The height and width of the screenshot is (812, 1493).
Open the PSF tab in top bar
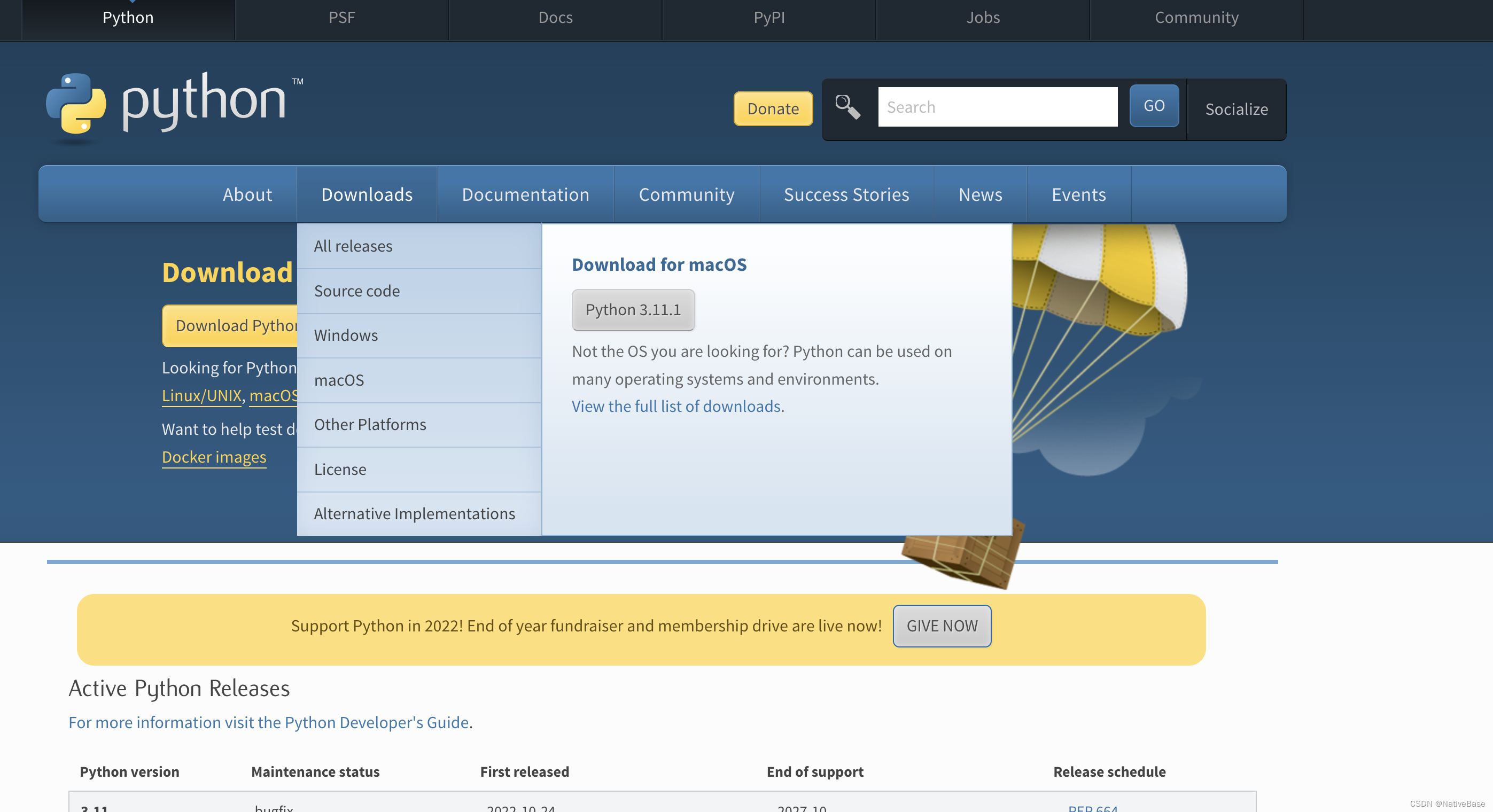(341, 18)
